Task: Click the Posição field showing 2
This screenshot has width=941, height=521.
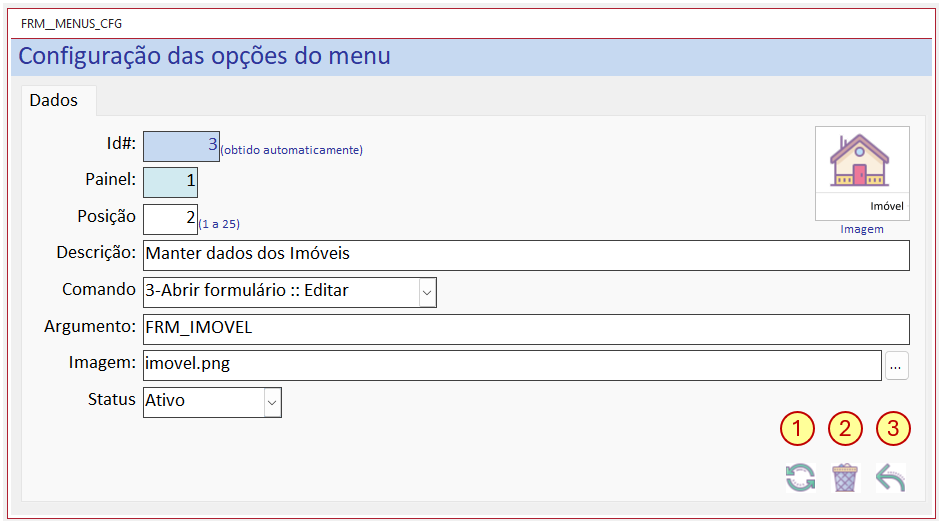Action: (170, 219)
